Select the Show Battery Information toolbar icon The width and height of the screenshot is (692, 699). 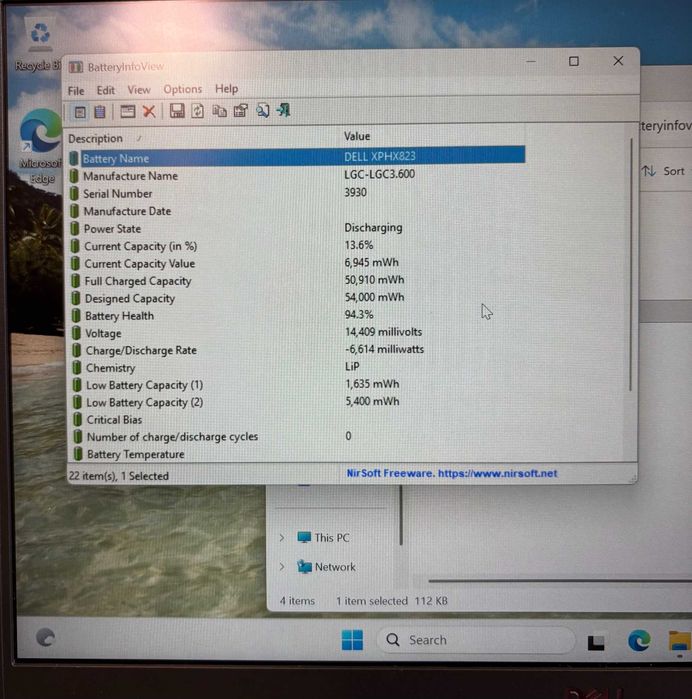[x=80, y=112]
